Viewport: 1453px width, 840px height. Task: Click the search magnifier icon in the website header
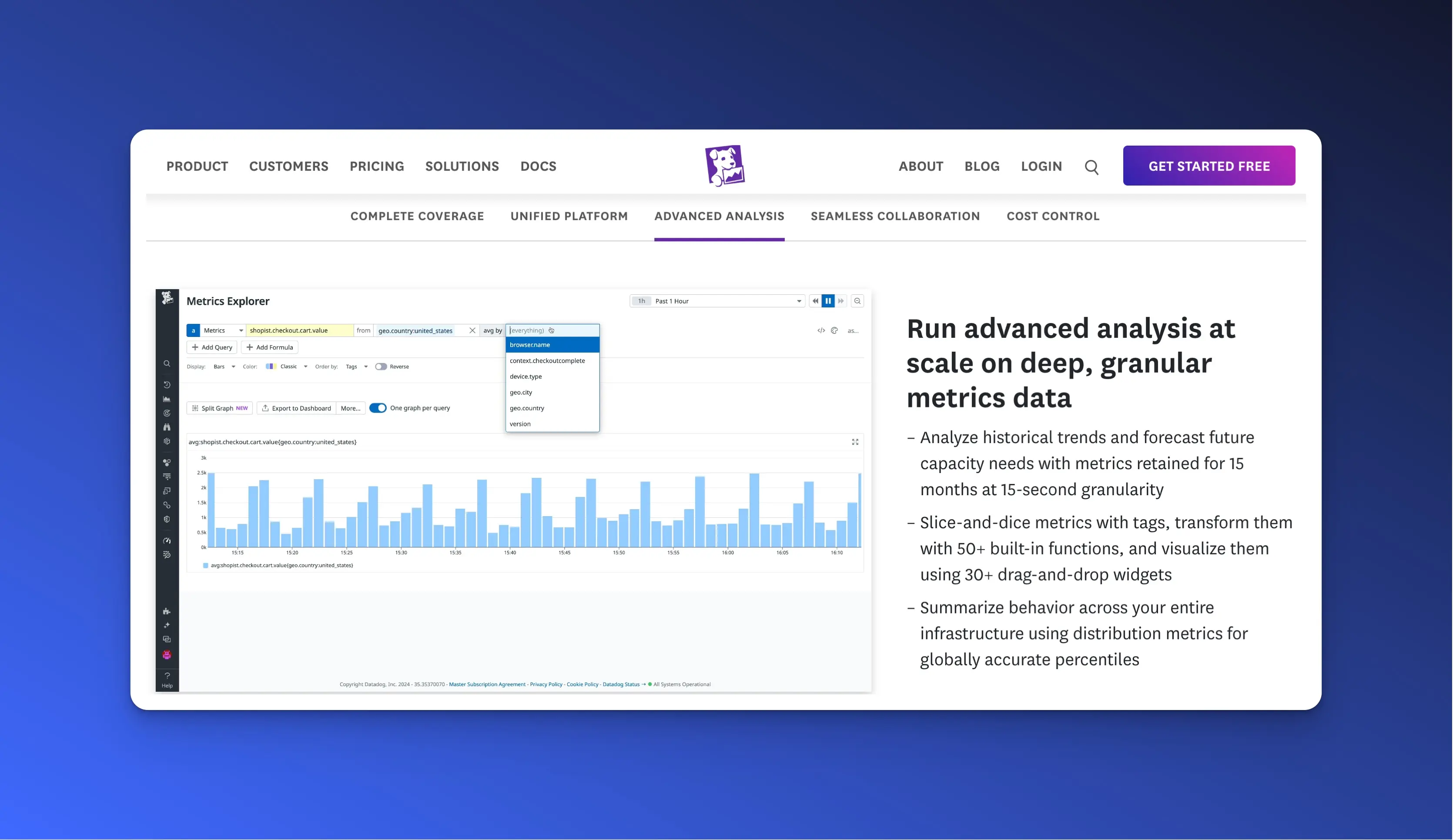click(1091, 167)
